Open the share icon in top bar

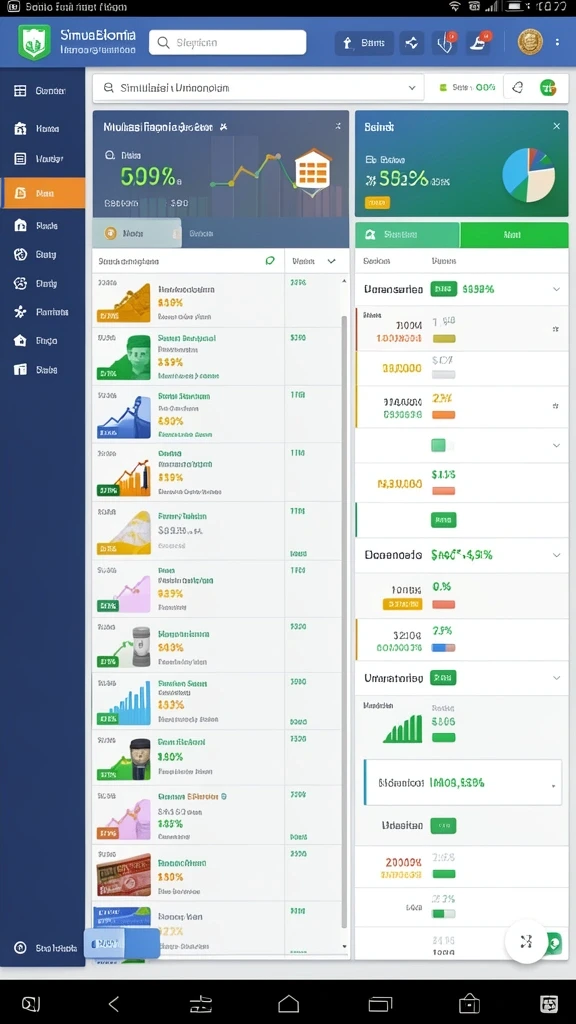(x=411, y=43)
